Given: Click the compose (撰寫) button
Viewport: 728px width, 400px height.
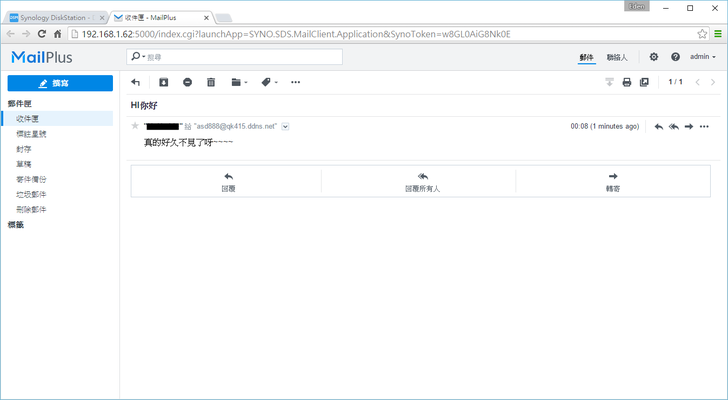Looking at the screenshot, I should [x=60, y=83].
